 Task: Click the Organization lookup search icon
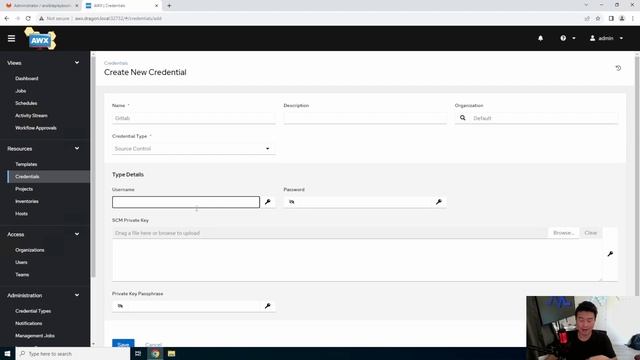click(x=462, y=118)
